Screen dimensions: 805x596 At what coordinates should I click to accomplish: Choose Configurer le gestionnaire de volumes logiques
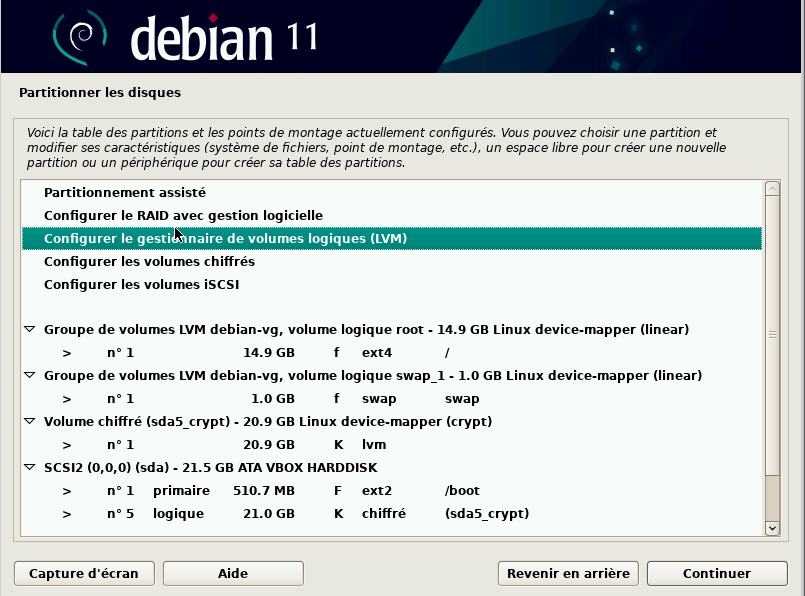tap(225, 239)
